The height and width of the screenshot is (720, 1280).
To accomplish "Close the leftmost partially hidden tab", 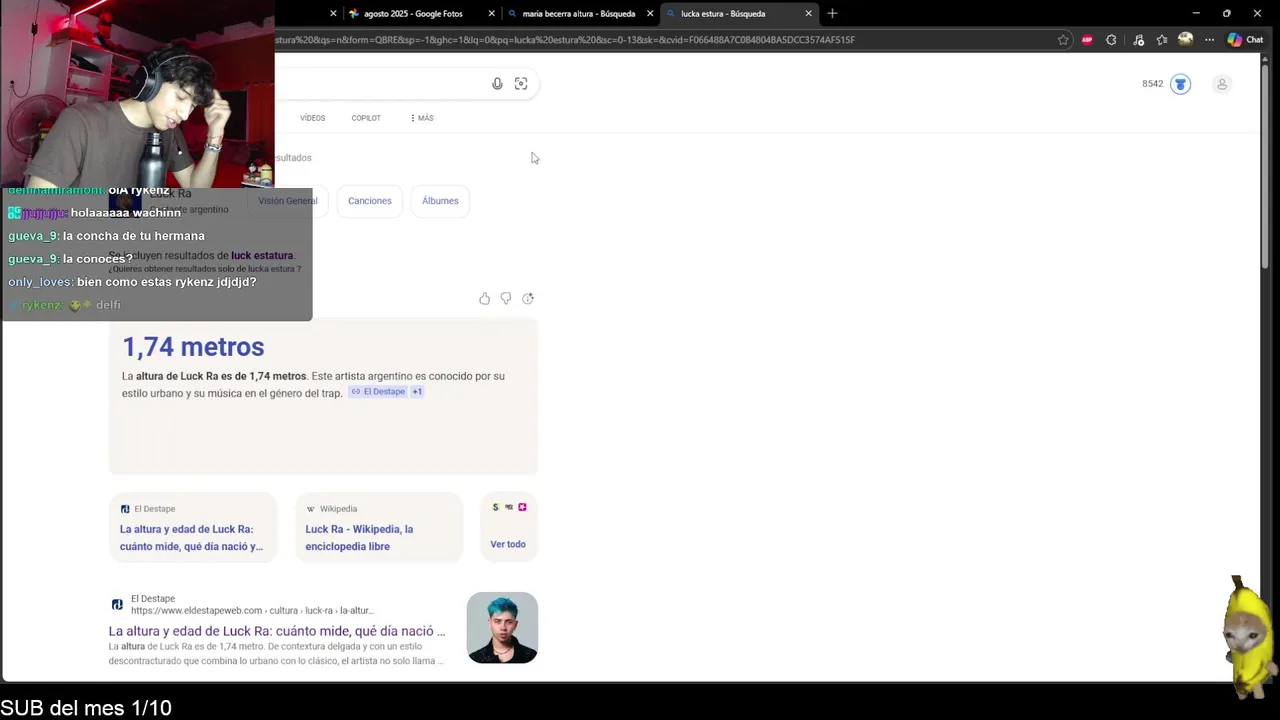I will [x=333, y=13].
